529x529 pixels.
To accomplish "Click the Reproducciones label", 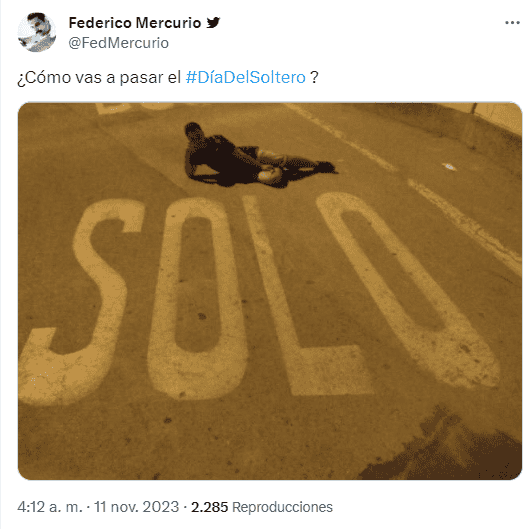I will pyautogui.click(x=282, y=507).
